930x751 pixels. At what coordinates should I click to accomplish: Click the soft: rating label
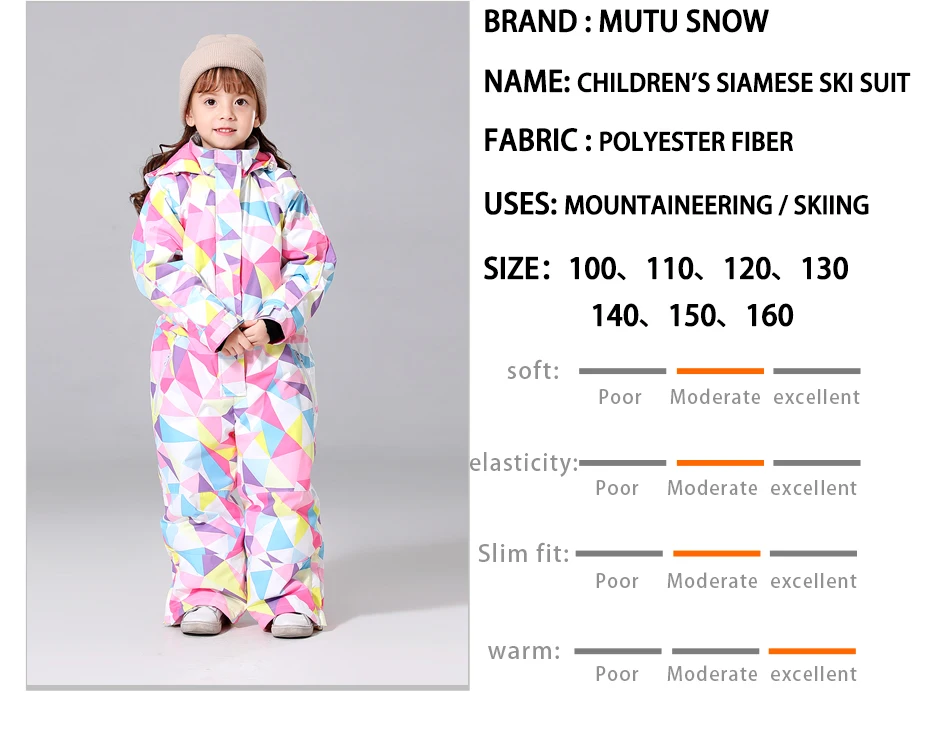coord(533,371)
